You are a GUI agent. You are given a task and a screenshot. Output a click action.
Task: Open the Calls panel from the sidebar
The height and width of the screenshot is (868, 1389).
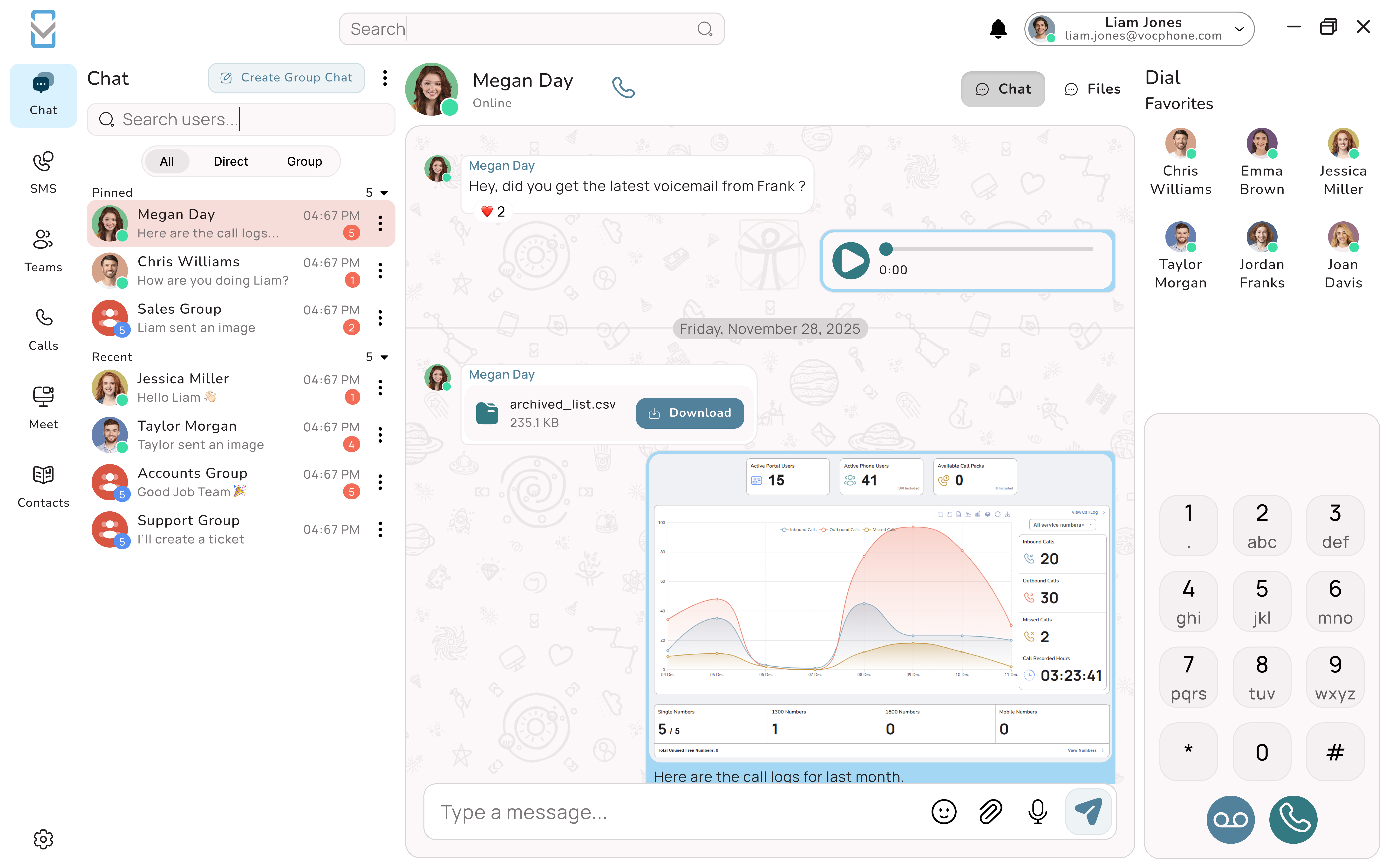43,328
